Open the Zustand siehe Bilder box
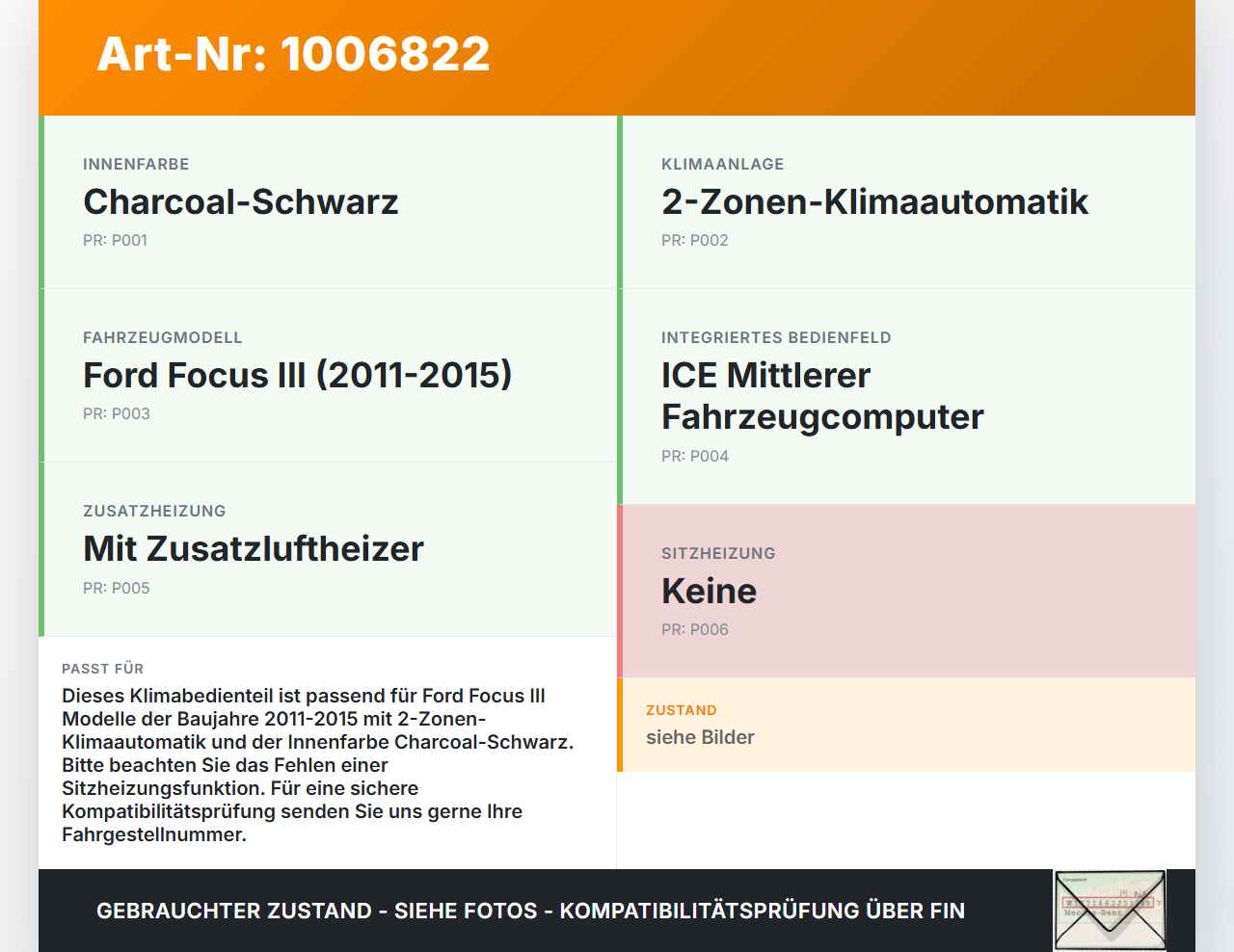This screenshot has width=1234, height=952. coord(906,725)
